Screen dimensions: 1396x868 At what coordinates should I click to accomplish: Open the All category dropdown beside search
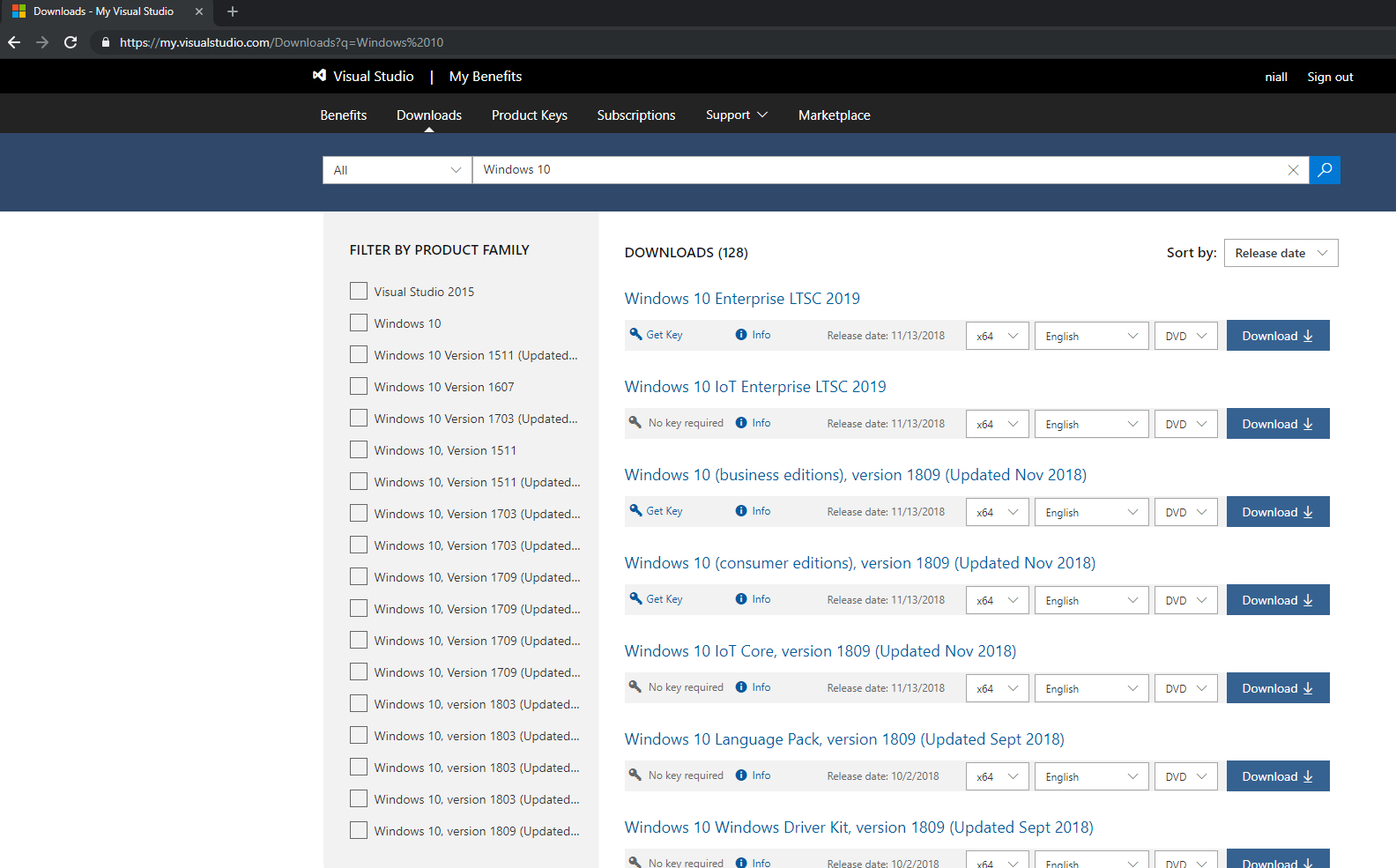397,170
